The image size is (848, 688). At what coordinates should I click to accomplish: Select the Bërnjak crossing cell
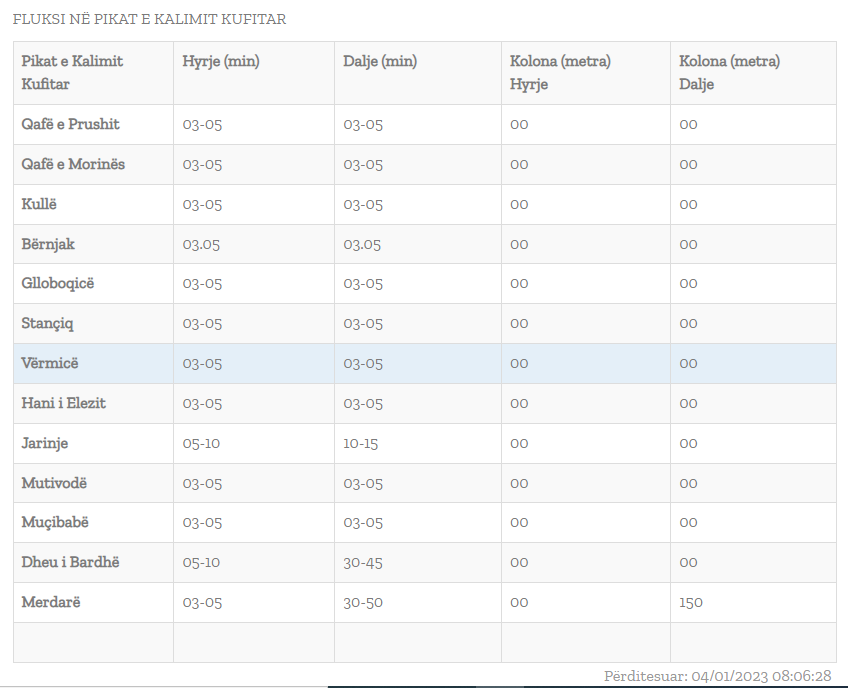(x=48, y=244)
